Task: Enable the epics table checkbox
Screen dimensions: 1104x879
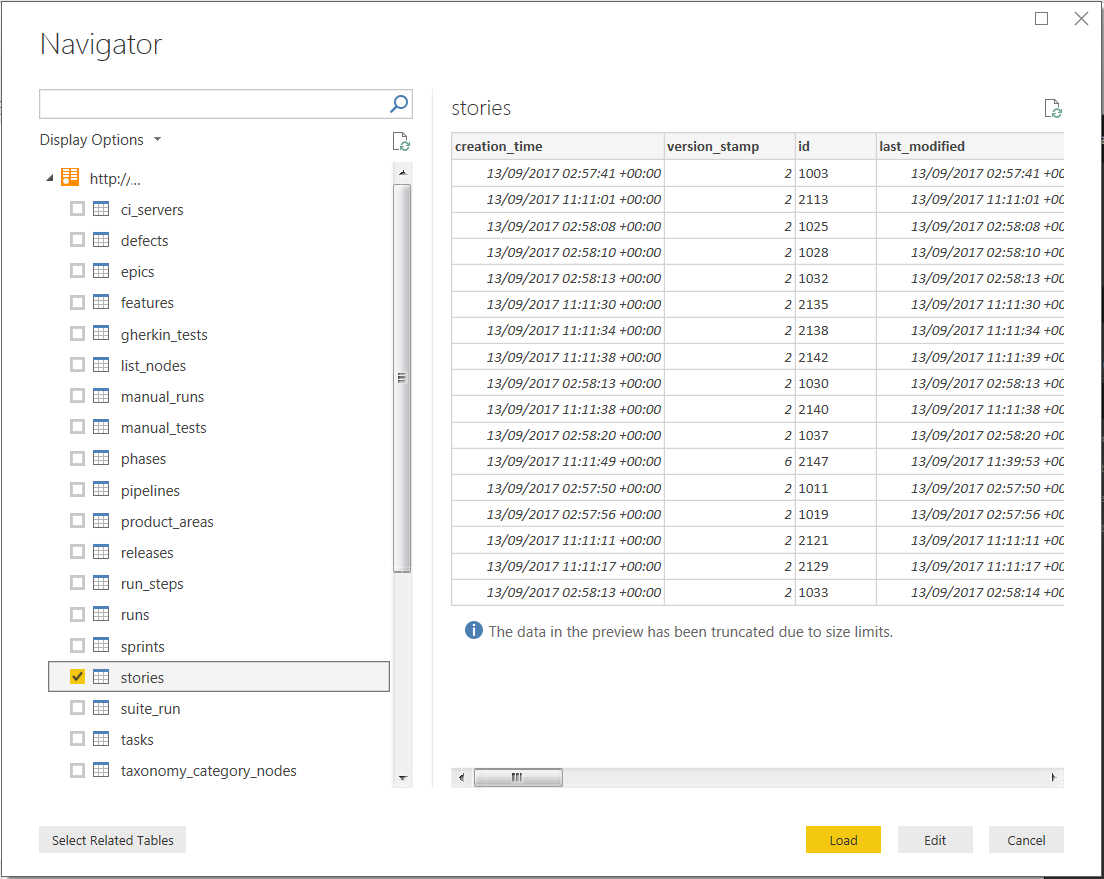Action: pyautogui.click(x=77, y=272)
